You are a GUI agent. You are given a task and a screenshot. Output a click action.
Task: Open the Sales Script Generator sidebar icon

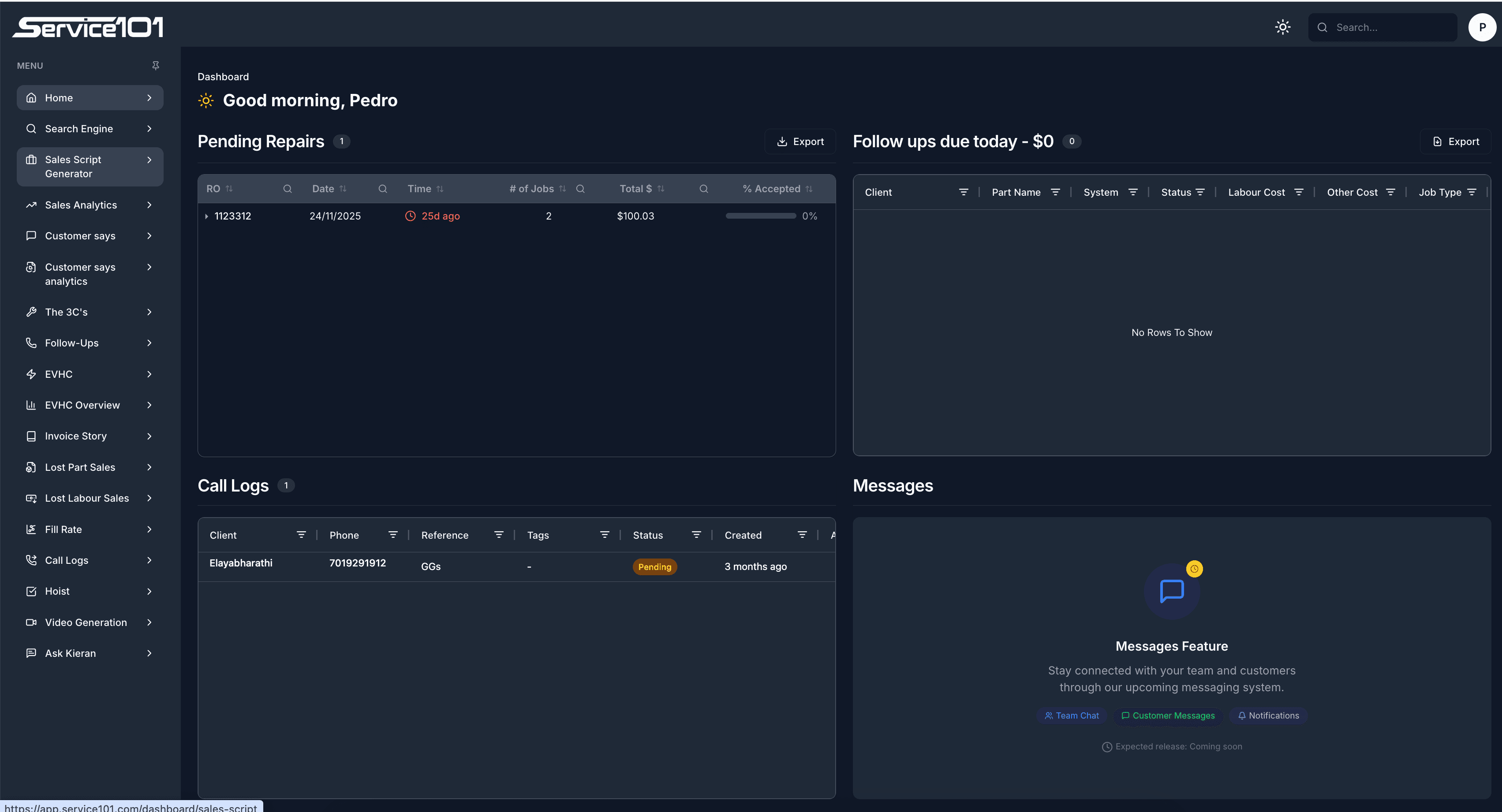[31, 159]
